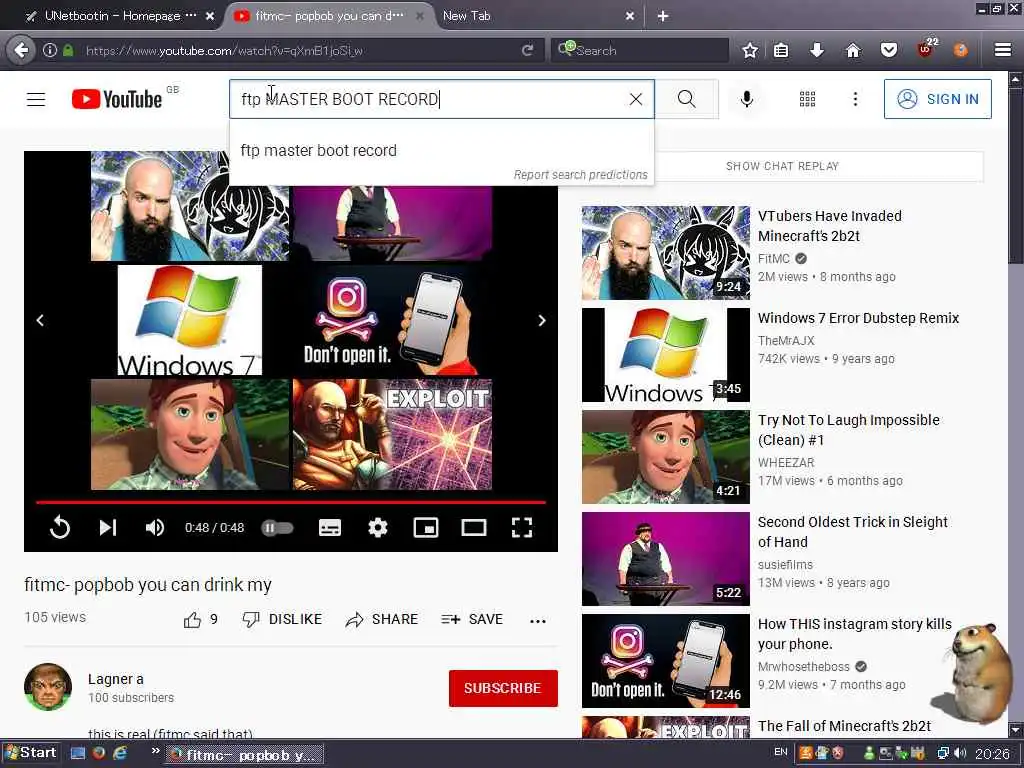
Task: Click SHOW CHAT REPLAY
Action: click(x=782, y=166)
